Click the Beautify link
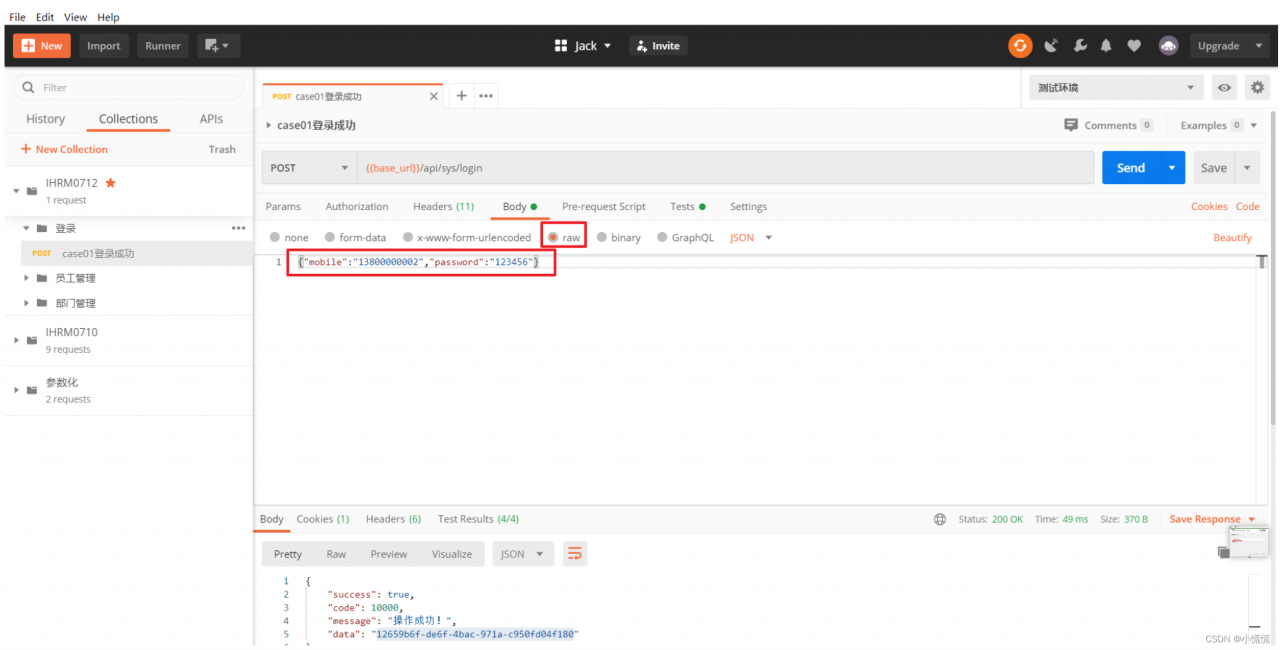This screenshot has height=650, width=1280. 1232,238
